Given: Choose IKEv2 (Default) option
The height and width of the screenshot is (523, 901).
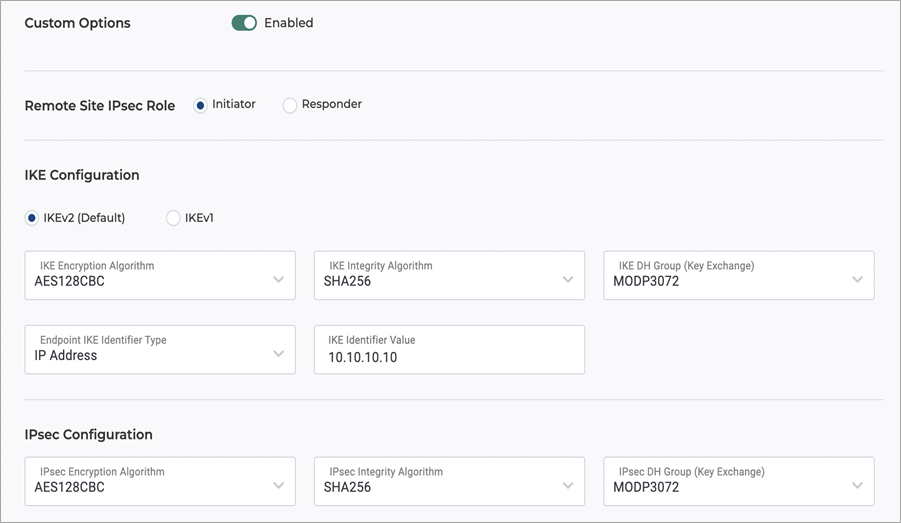Looking at the screenshot, I should 32,218.
